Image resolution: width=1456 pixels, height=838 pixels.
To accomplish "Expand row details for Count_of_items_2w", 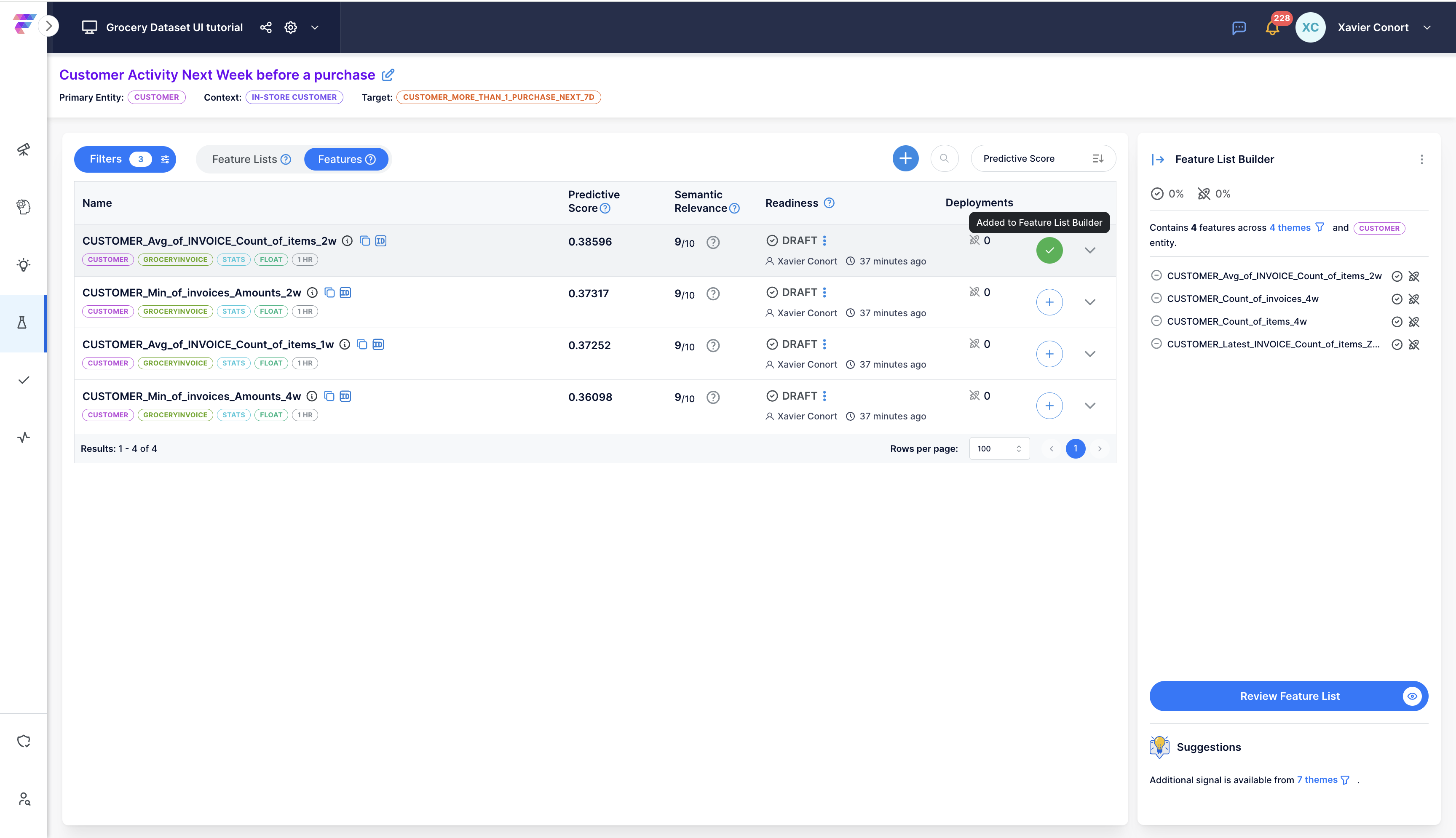I will (1090, 251).
